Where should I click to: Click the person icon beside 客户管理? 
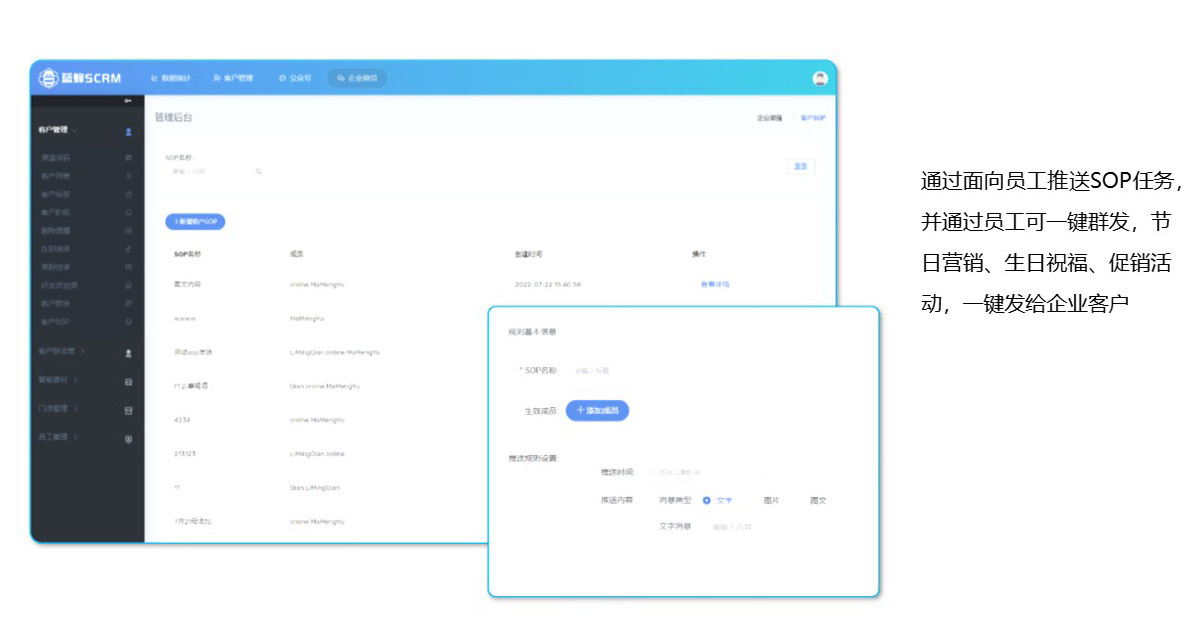(x=128, y=131)
